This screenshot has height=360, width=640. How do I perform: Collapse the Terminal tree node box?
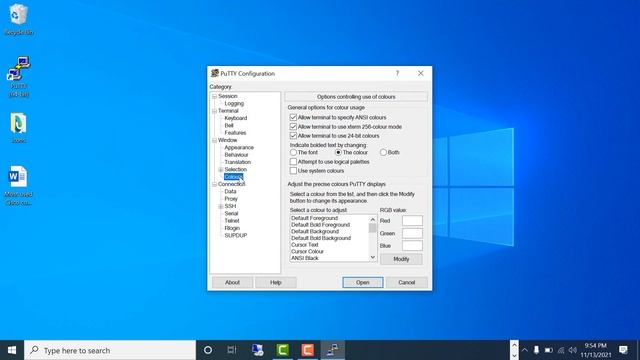pyautogui.click(x=214, y=111)
